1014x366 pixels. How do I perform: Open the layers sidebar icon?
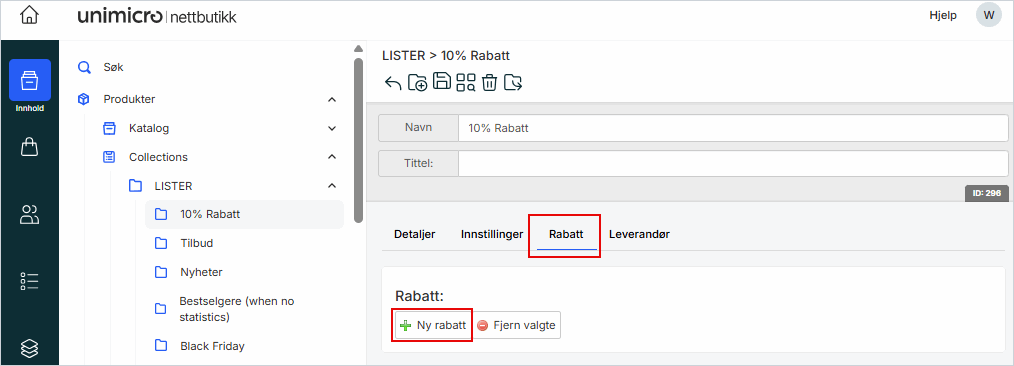point(30,349)
